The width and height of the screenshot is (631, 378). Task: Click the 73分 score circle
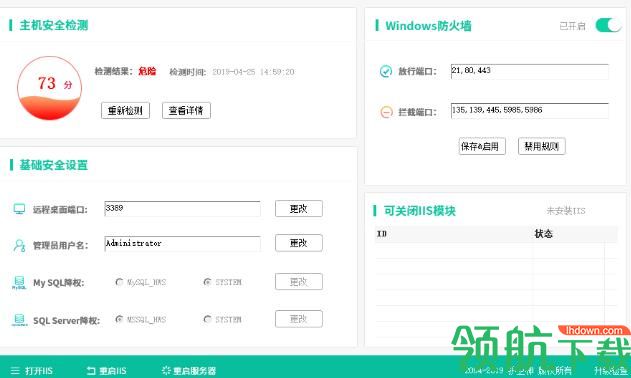(49, 88)
